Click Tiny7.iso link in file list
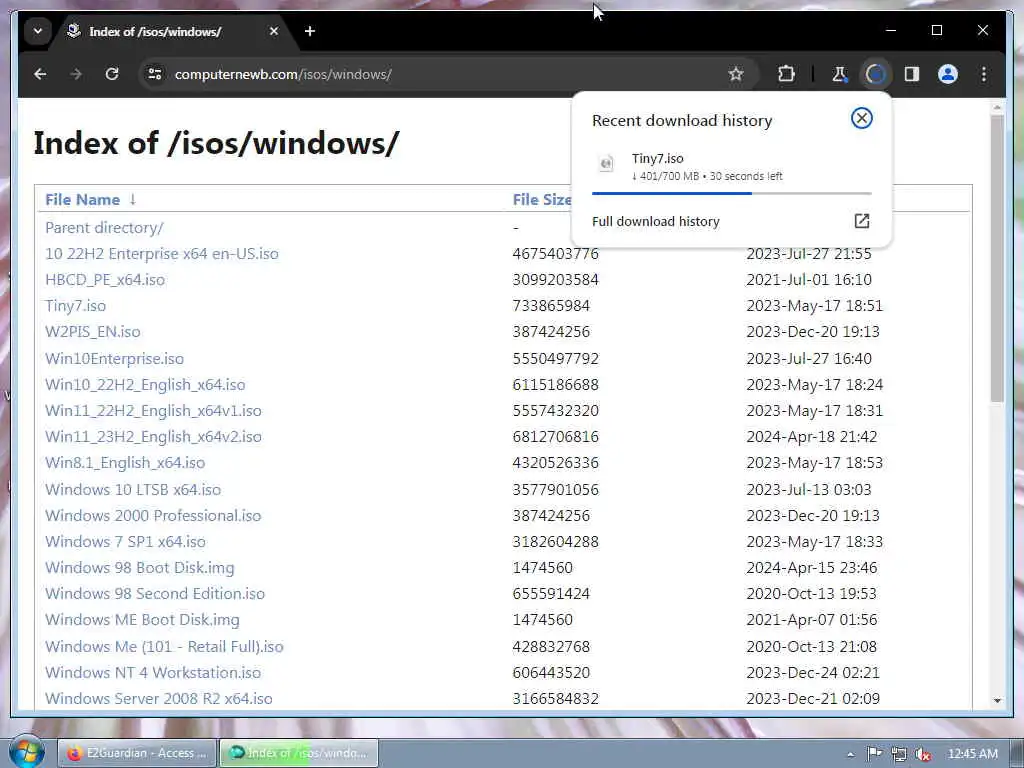 click(75, 306)
